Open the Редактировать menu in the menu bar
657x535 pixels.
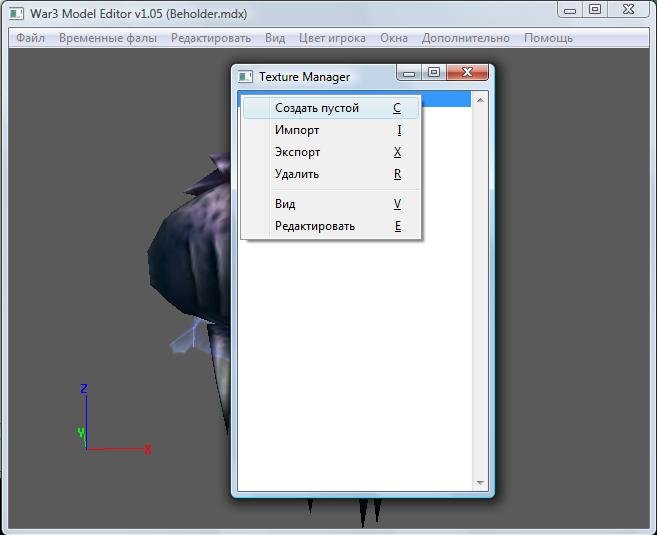pos(211,38)
